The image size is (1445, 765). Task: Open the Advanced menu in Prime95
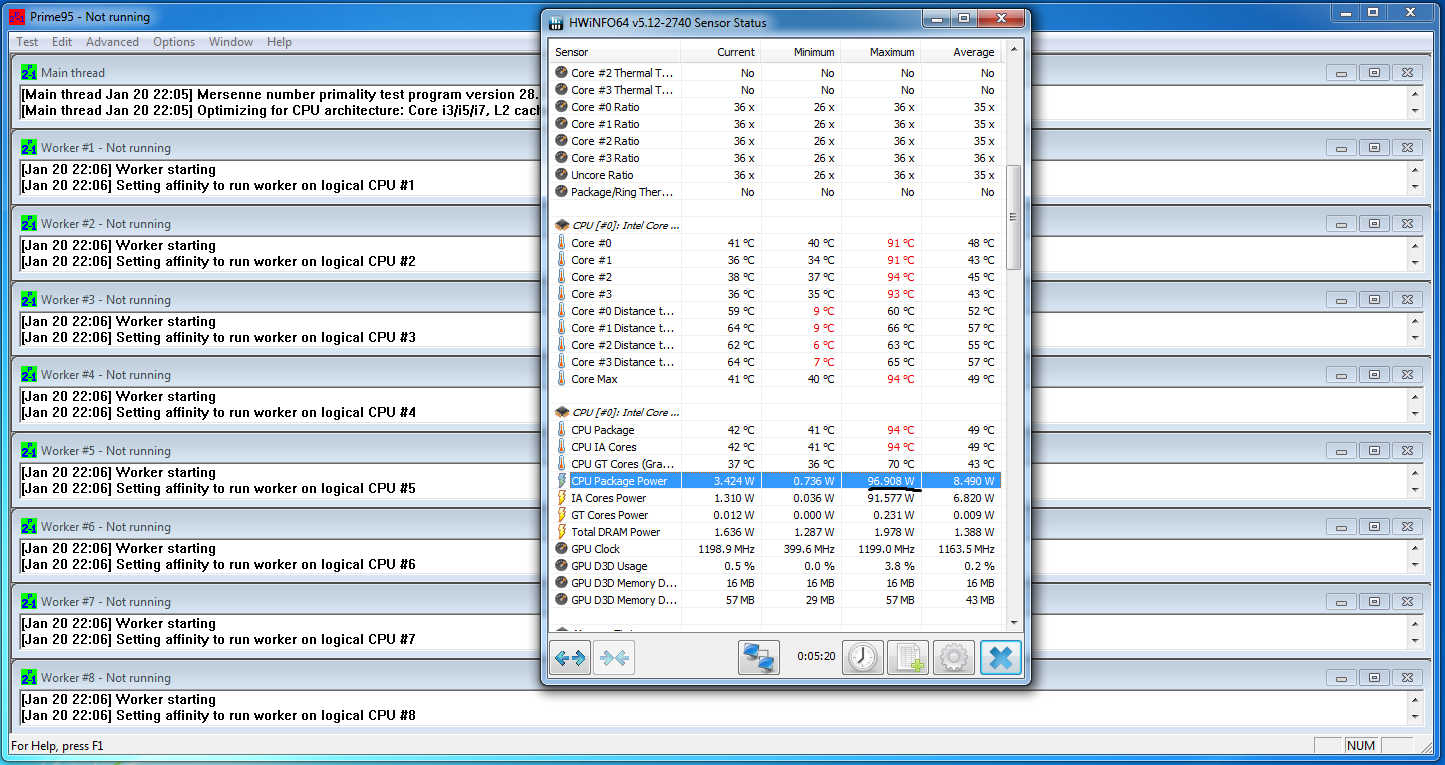point(112,42)
